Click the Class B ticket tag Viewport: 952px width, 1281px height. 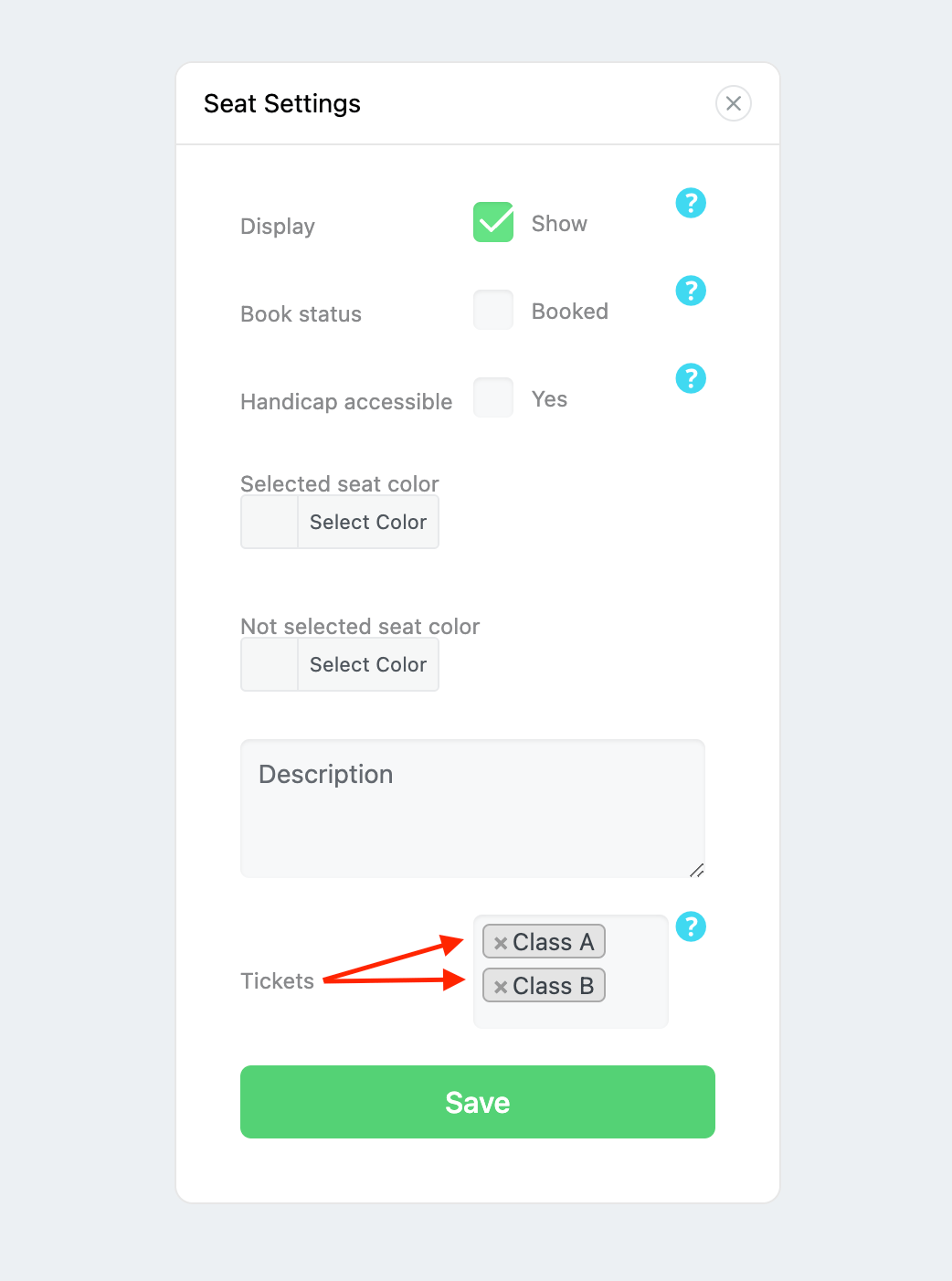[544, 986]
